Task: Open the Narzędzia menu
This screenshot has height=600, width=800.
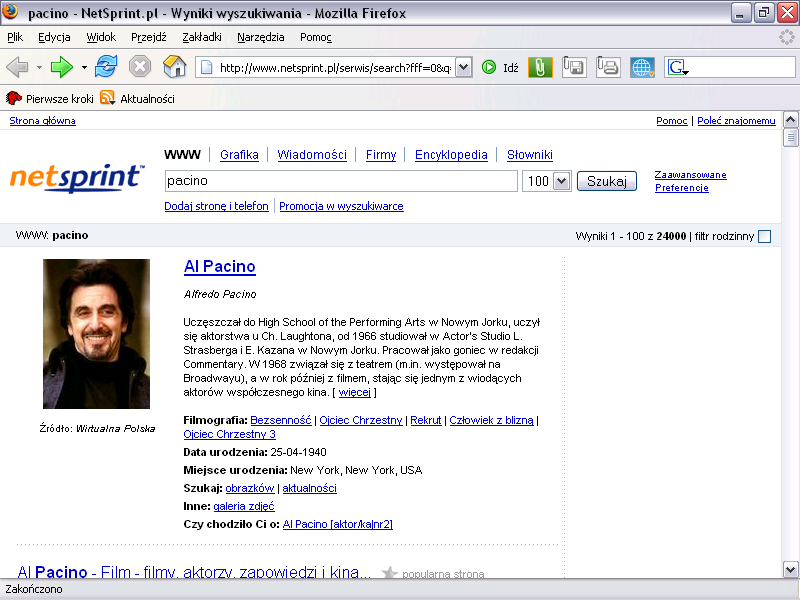Action: (261, 37)
